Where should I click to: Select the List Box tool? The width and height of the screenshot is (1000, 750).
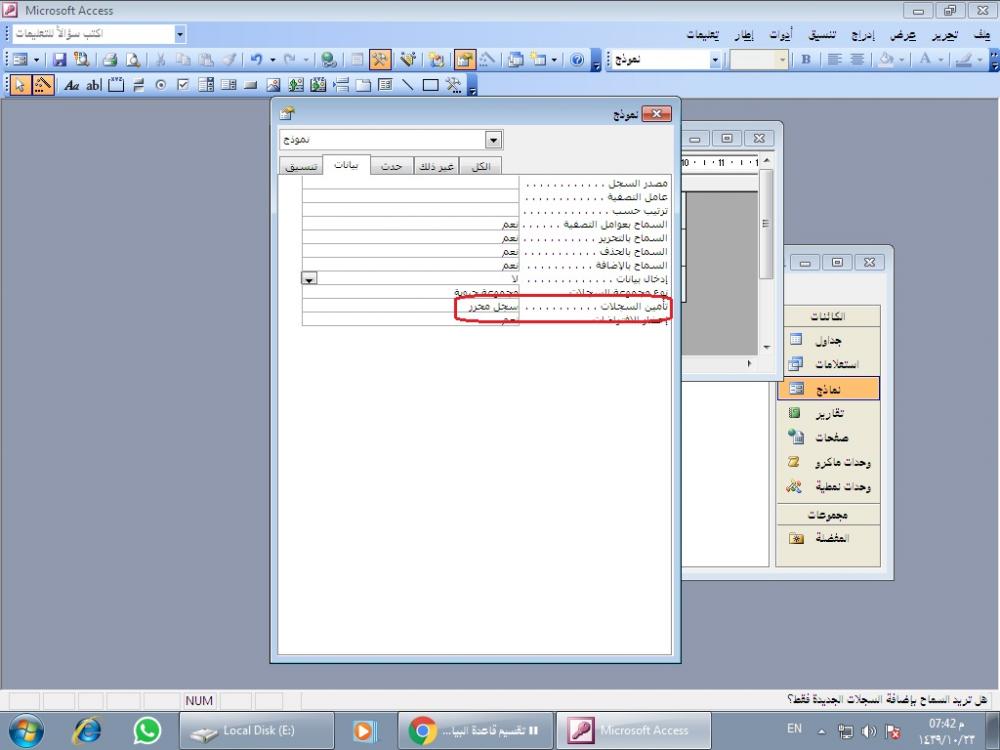click(x=228, y=85)
